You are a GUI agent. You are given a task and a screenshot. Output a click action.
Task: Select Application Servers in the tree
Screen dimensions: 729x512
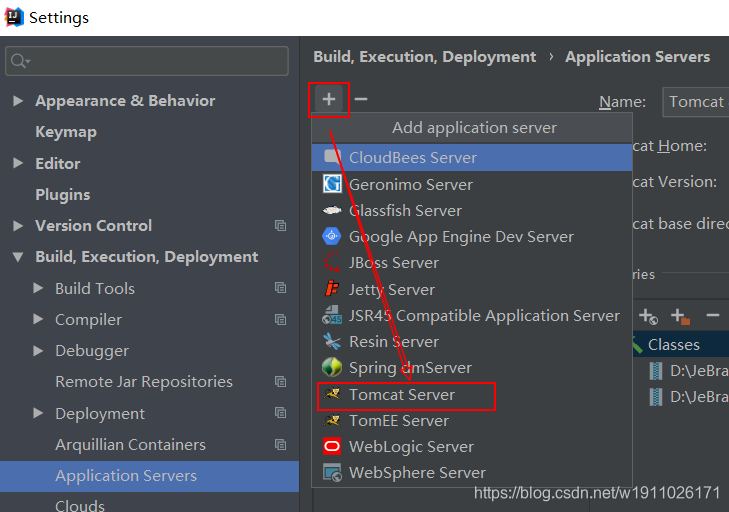point(149,476)
